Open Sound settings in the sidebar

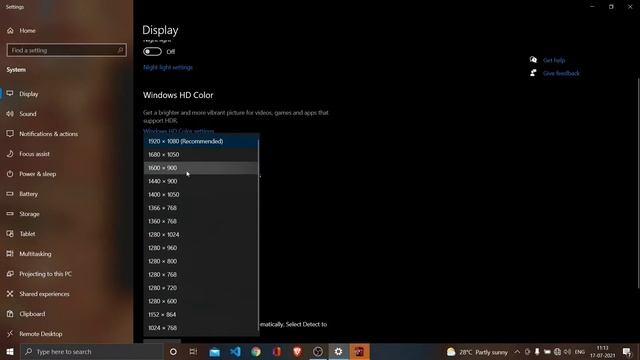[28, 114]
